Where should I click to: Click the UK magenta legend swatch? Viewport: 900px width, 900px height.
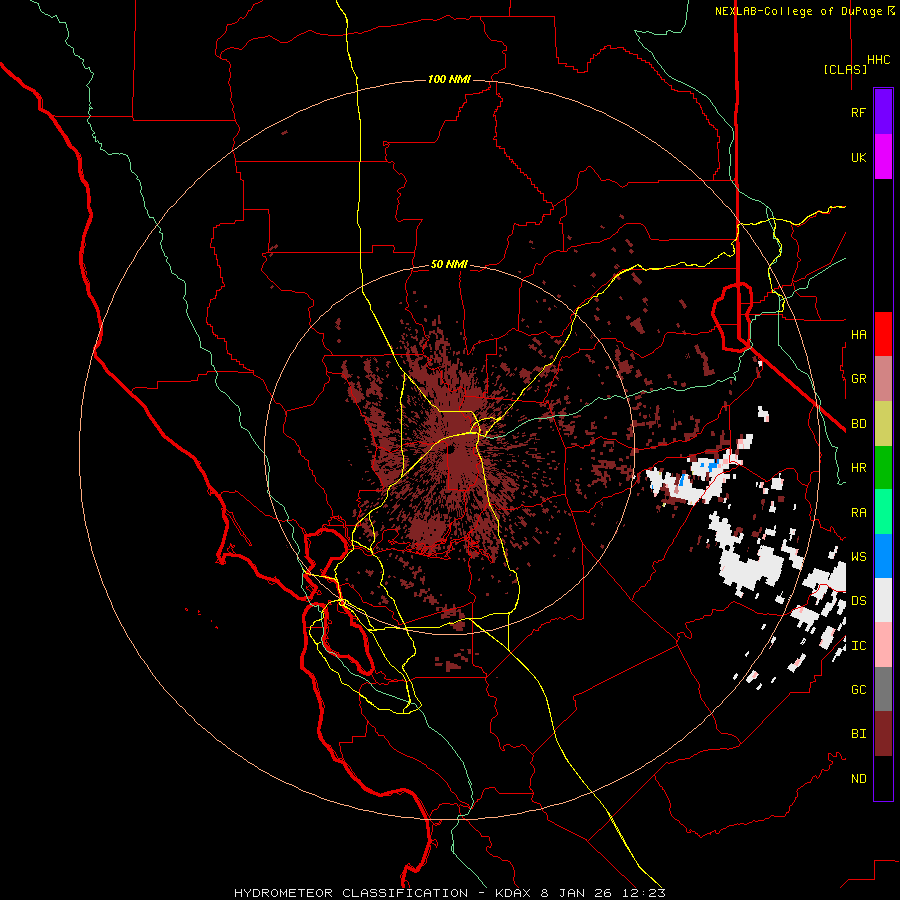pyautogui.click(x=883, y=157)
